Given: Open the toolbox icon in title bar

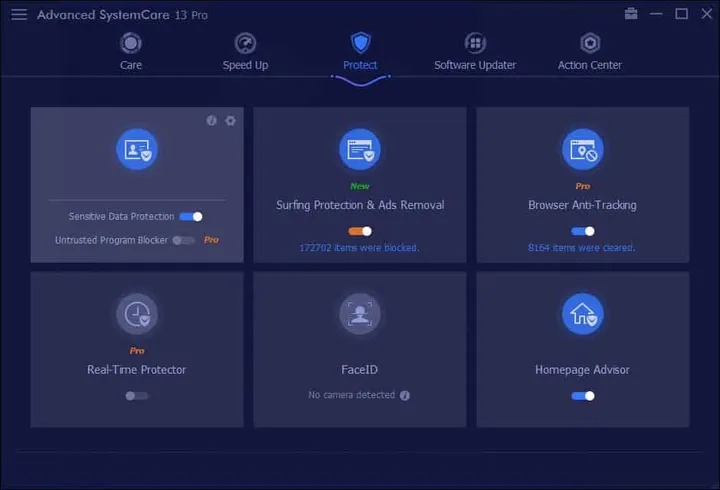Looking at the screenshot, I should tap(631, 14).
